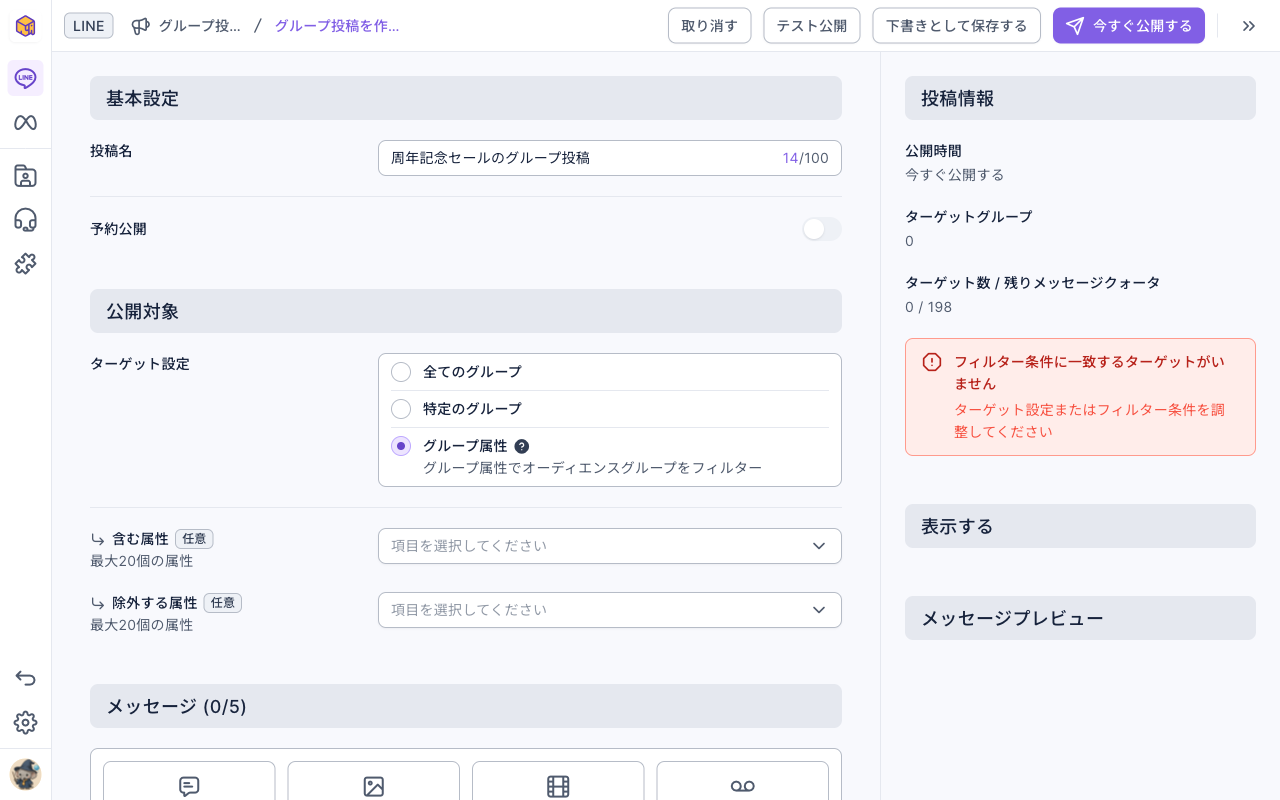Click the return arrow icon in sidebar
This screenshot has height=800, width=1280.
click(x=25, y=679)
